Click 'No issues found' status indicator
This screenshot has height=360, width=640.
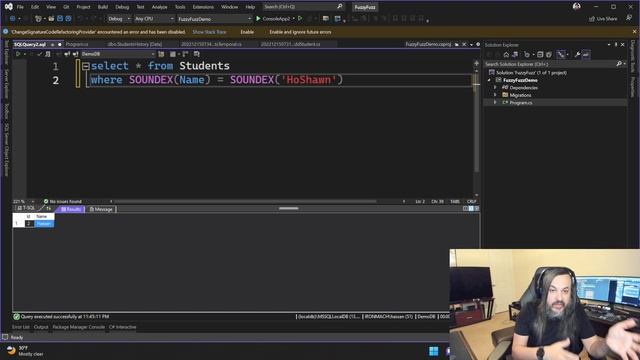pyautogui.click(x=62, y=202)
